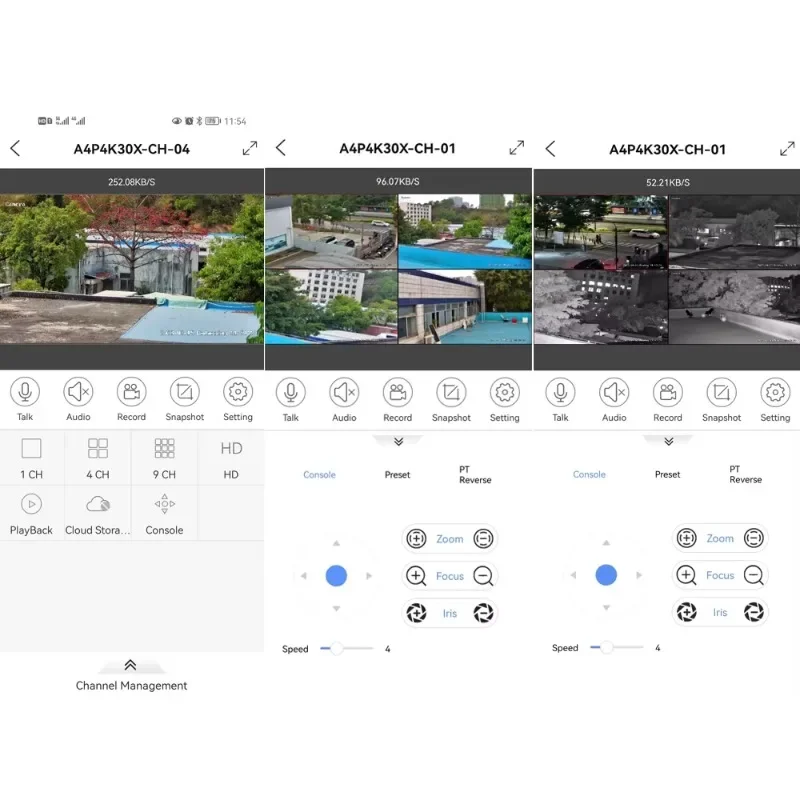Collapse the console panel on 96.07KB/S screen
This screenshot has height=800, width=800.
point(398,441)
